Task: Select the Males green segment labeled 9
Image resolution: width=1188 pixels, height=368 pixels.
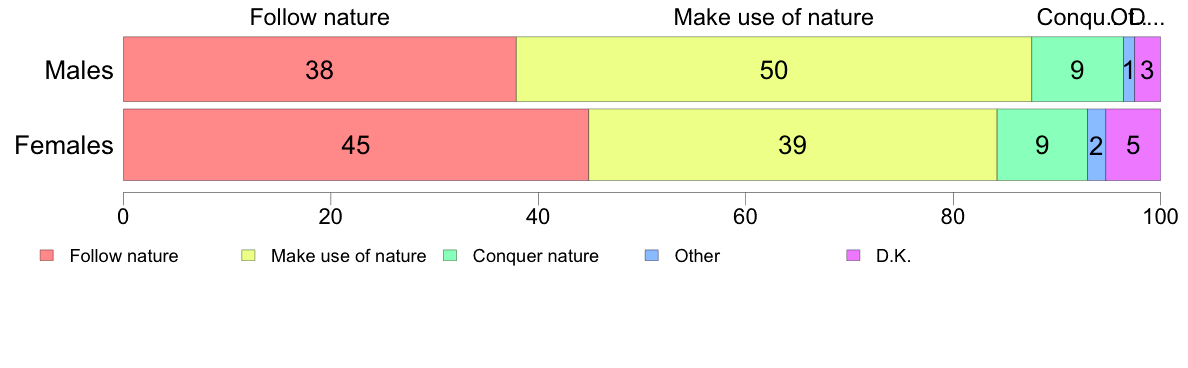Action: (x=1077, y=69)
